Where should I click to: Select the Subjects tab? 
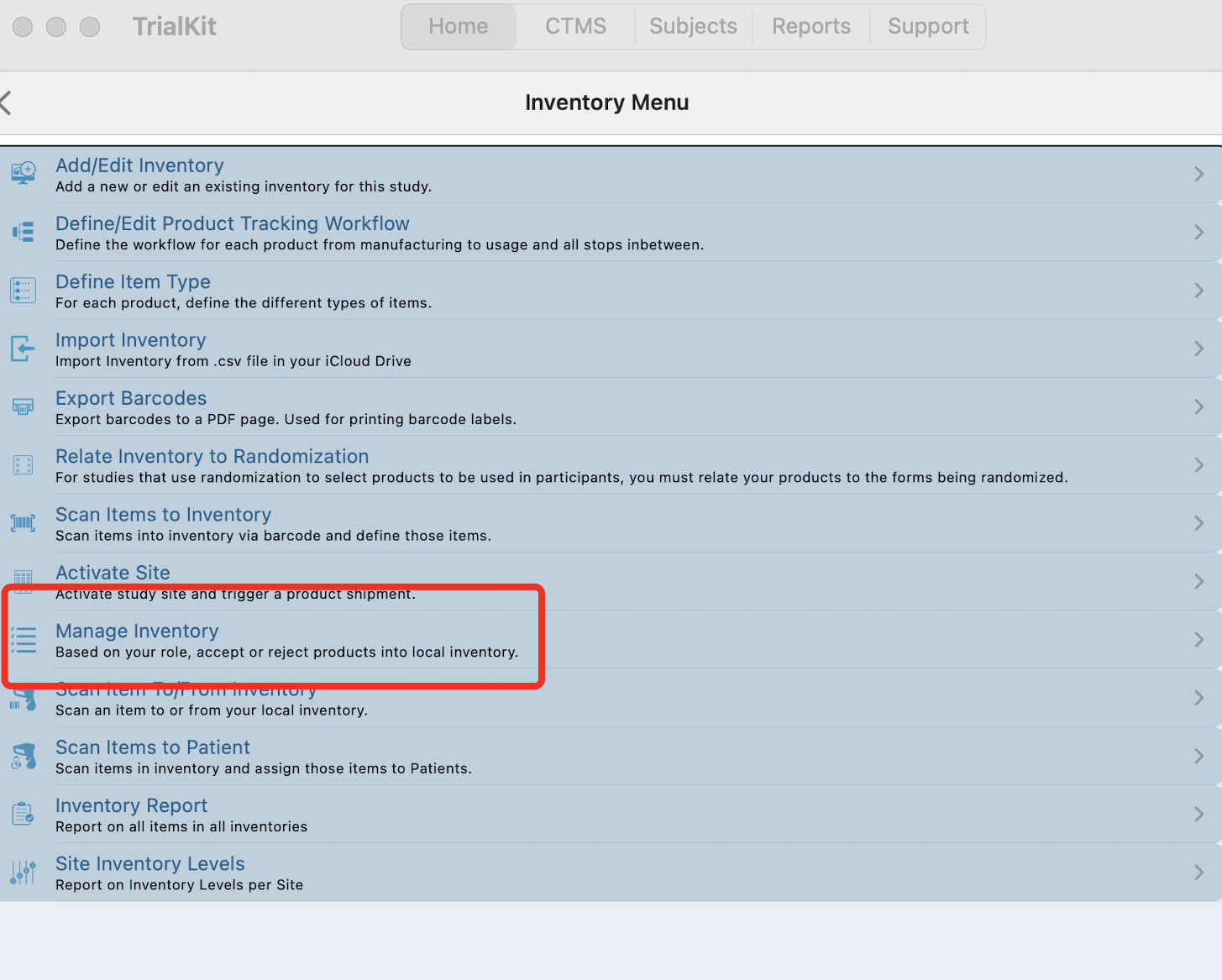pyautogui.click(x=693, y=26)
